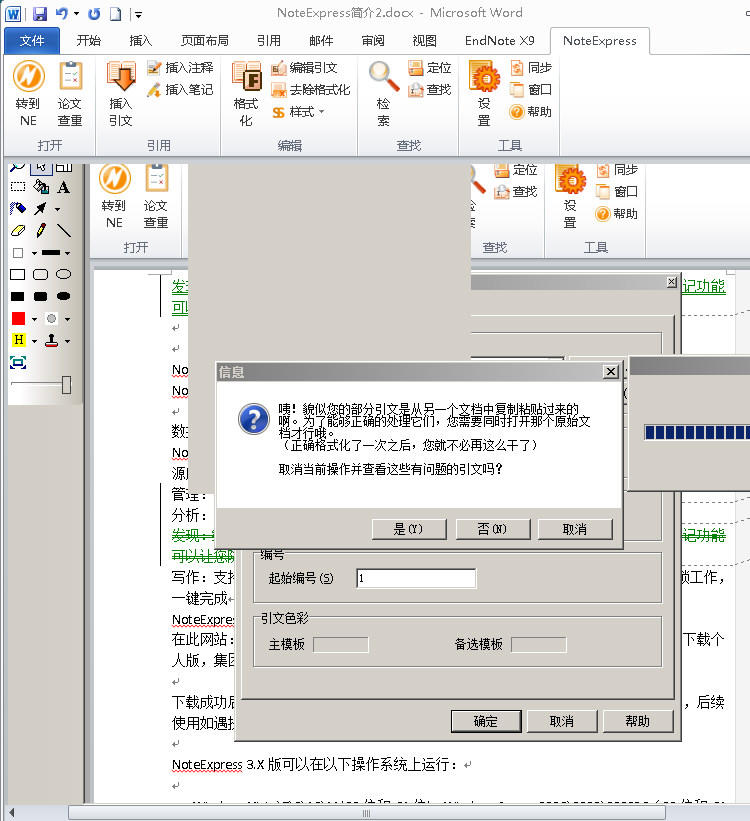This screenshot has height=821, width=750.
Task: Open the line thickness dropdown beside the black bar
Action: (x=68, y=253)
